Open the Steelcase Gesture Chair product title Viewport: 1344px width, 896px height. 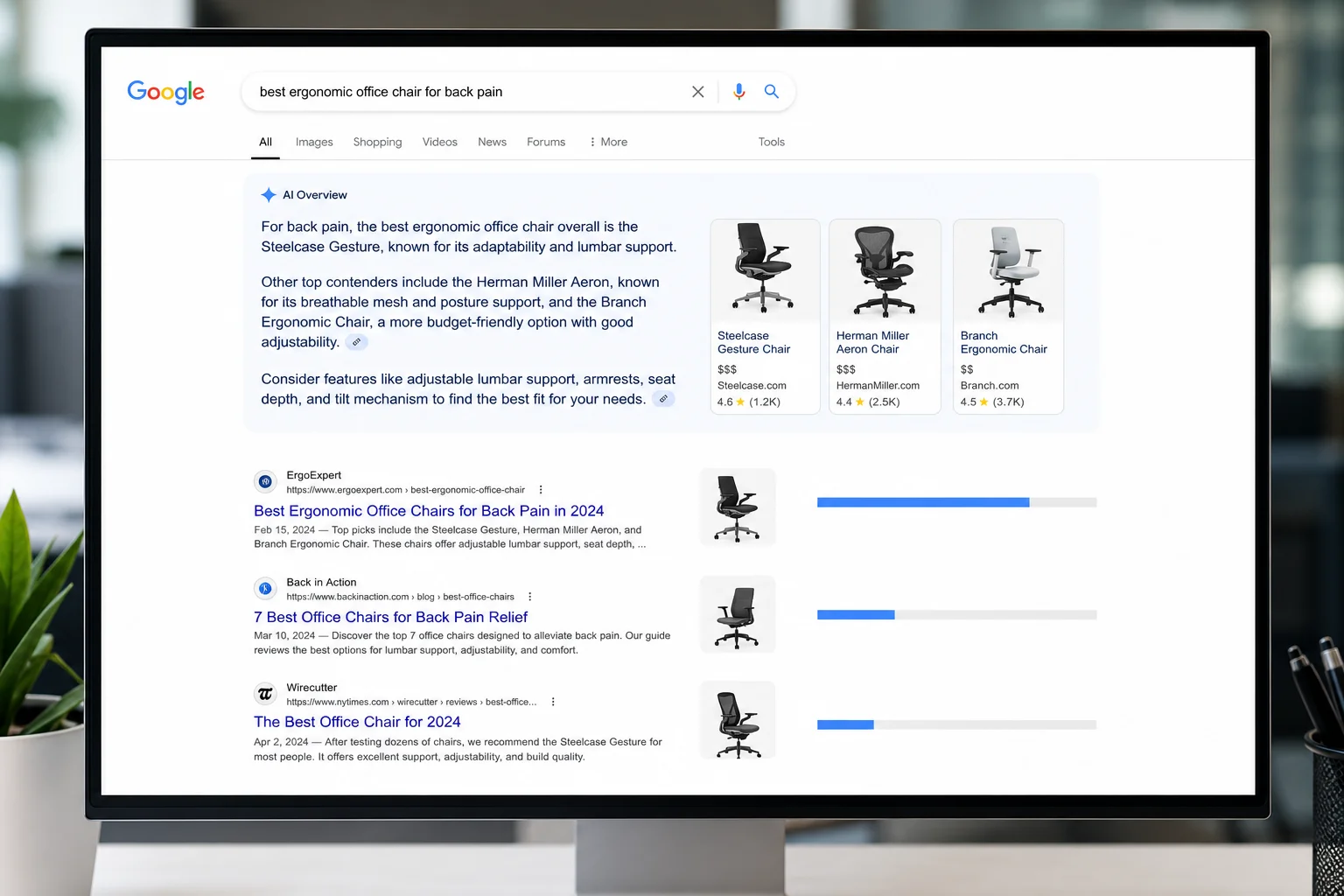753,342
